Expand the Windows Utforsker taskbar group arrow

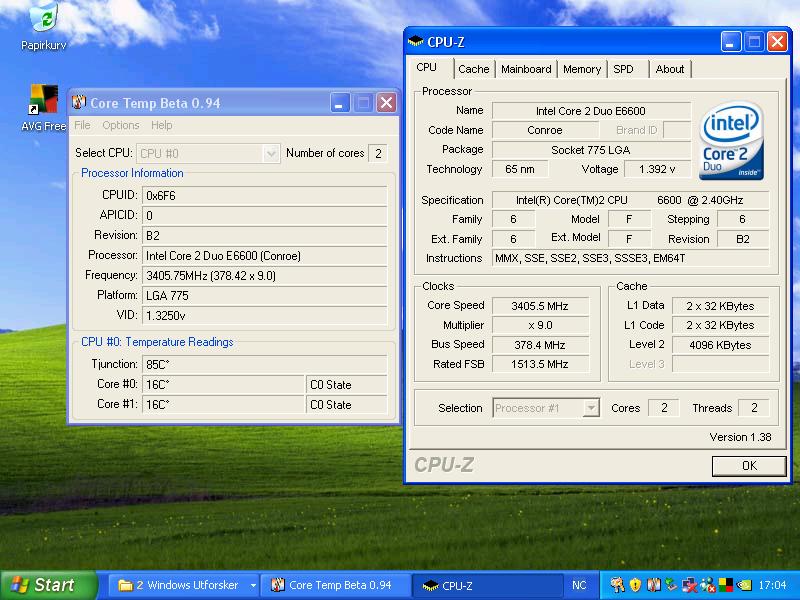point(253,585)
